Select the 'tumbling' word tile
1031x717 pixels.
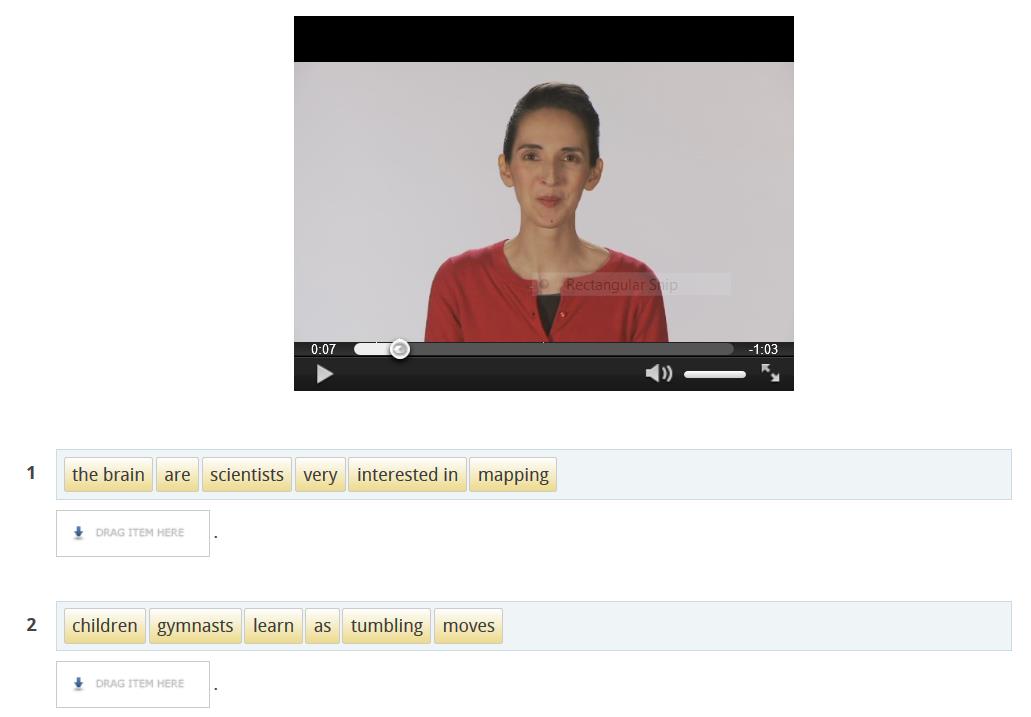(387, 626)
